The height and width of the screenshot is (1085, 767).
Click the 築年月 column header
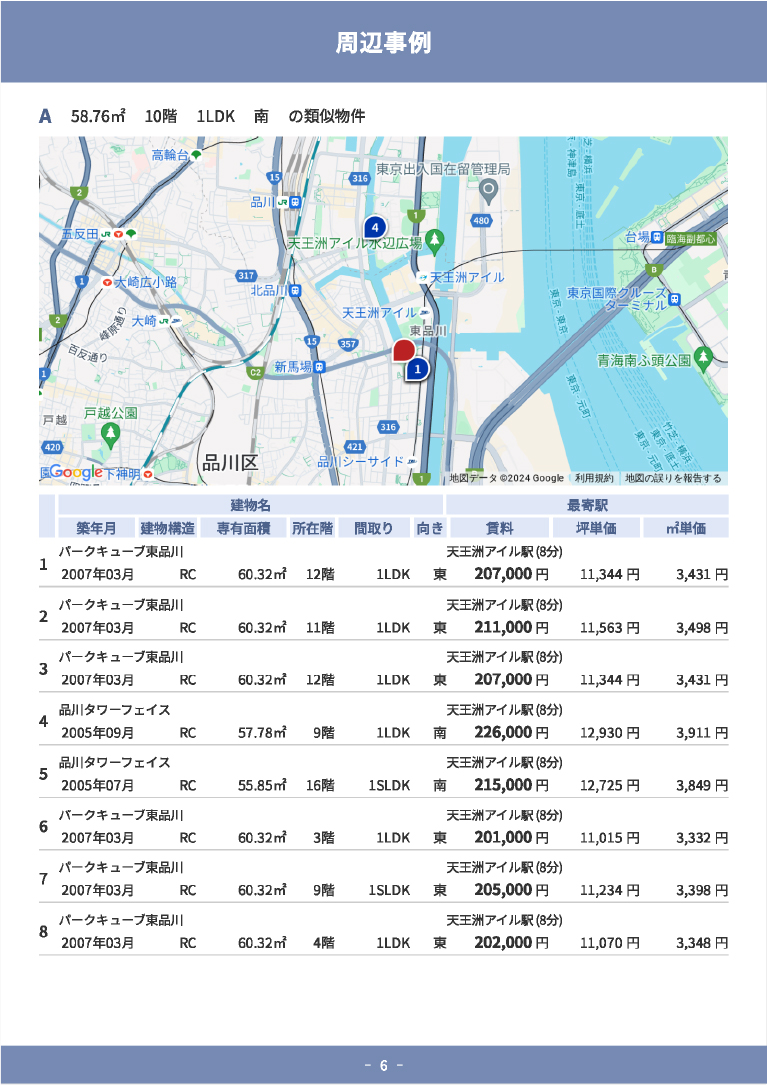click(96, 528)
